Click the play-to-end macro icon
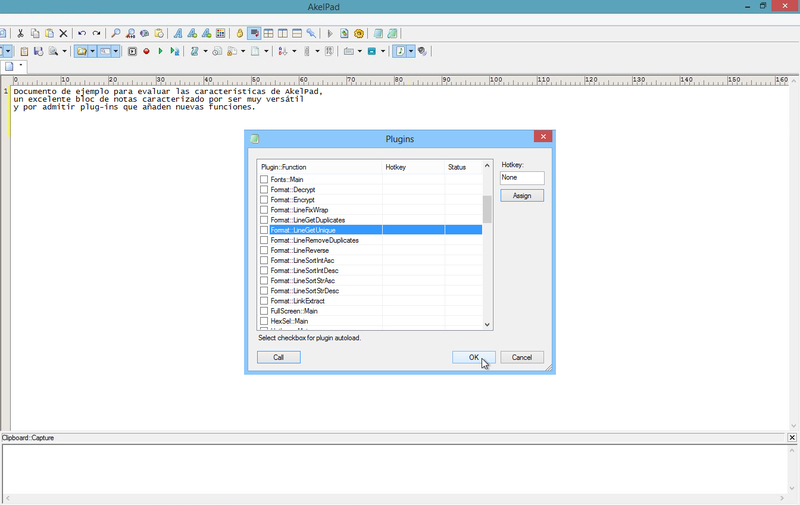This screenshot has width=800, height=505. pyautogui.click(x=175, y=52)
